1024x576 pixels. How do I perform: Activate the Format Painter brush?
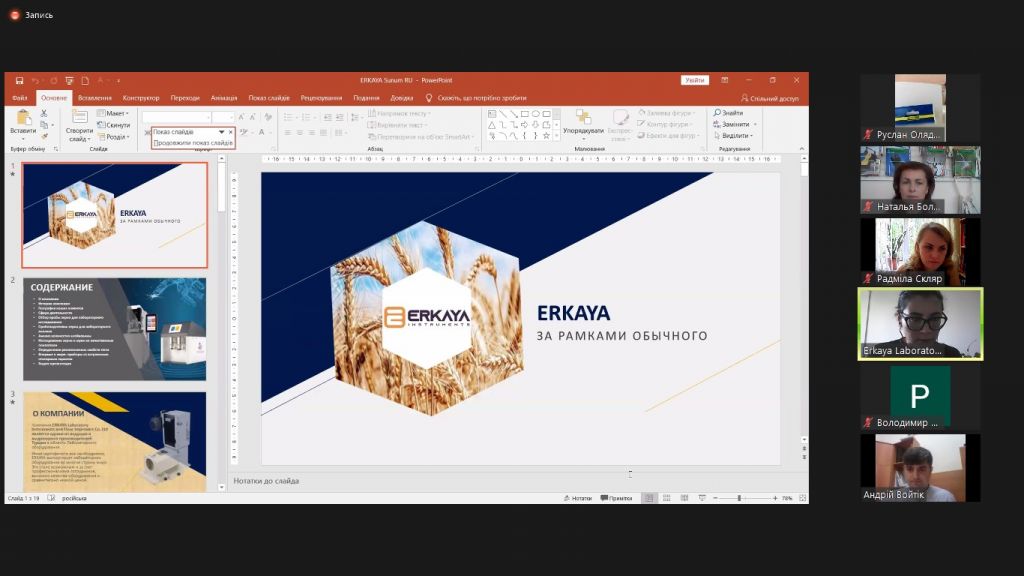[x=44, y=136]
